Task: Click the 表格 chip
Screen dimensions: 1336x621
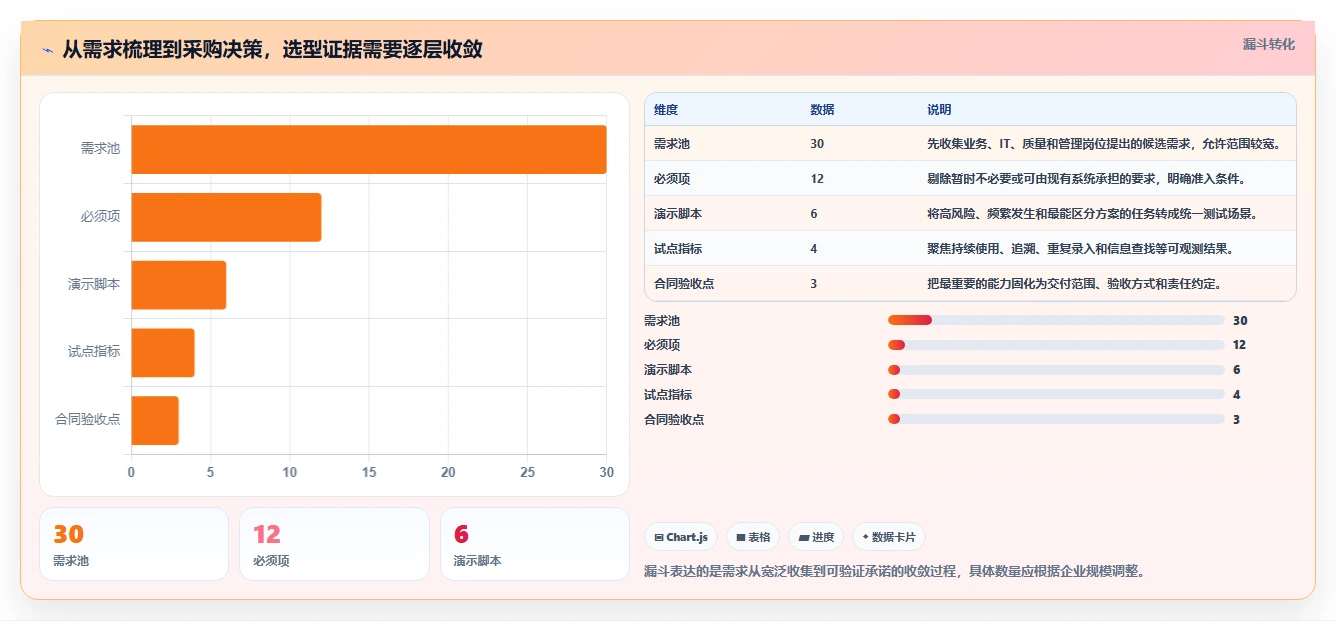Action: point(753,537)
